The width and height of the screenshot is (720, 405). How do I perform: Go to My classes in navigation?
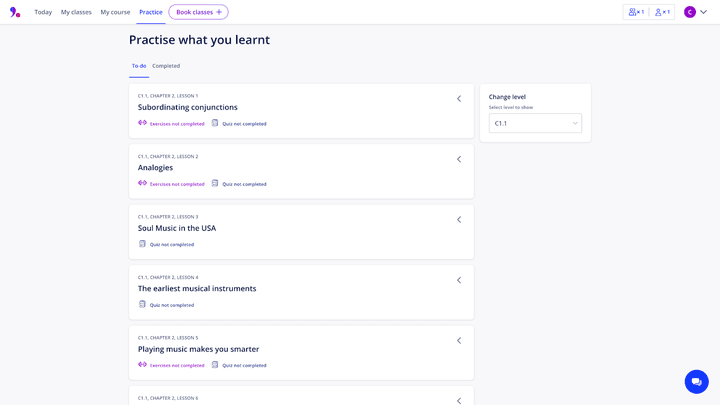point(76,12)
